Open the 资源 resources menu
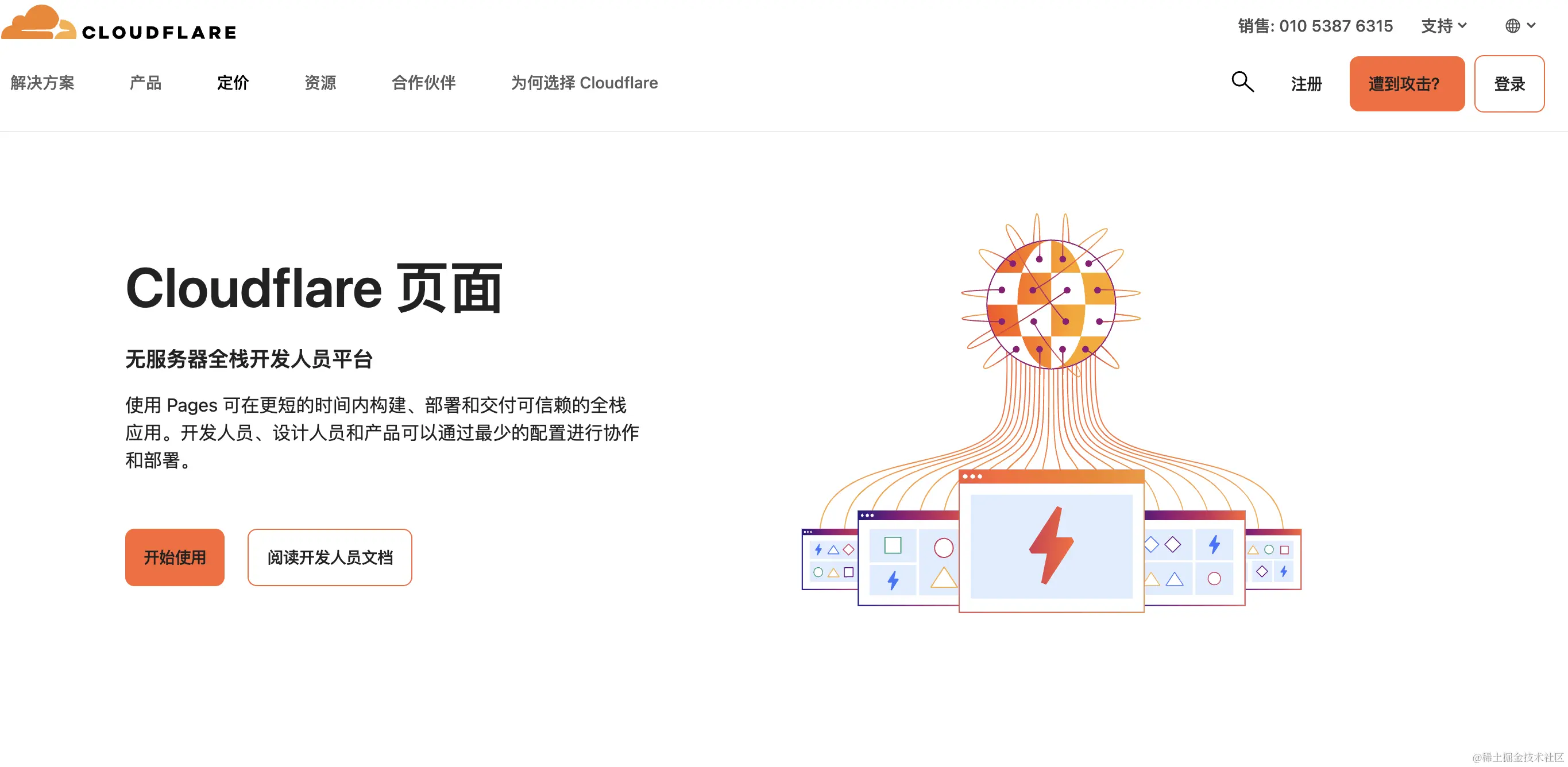This screenshot has width=1568, height=767. [x=320, y=83]
